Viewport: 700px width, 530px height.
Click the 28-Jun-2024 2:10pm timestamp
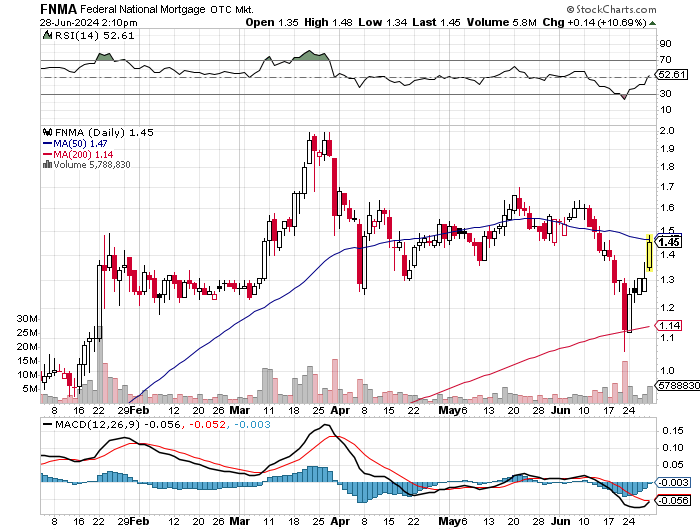(x=88, y=23)
